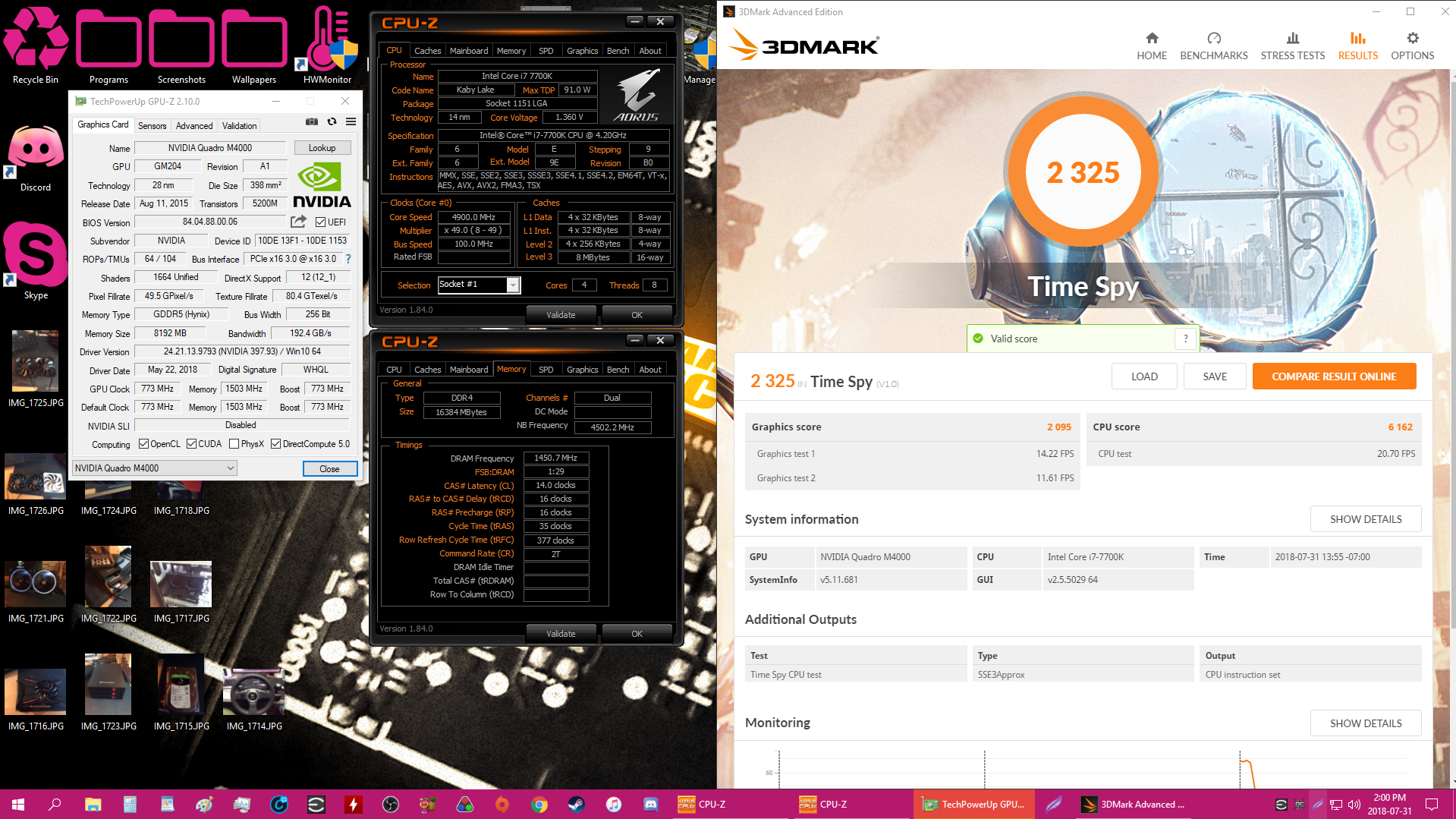
Task: Switch to TechPowerUp GPU-Z taskbar item
Action: [973, 804]
